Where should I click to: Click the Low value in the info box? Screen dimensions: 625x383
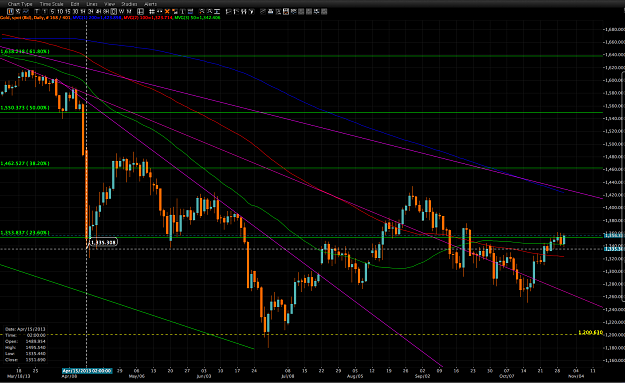click(x=35, y=353)
